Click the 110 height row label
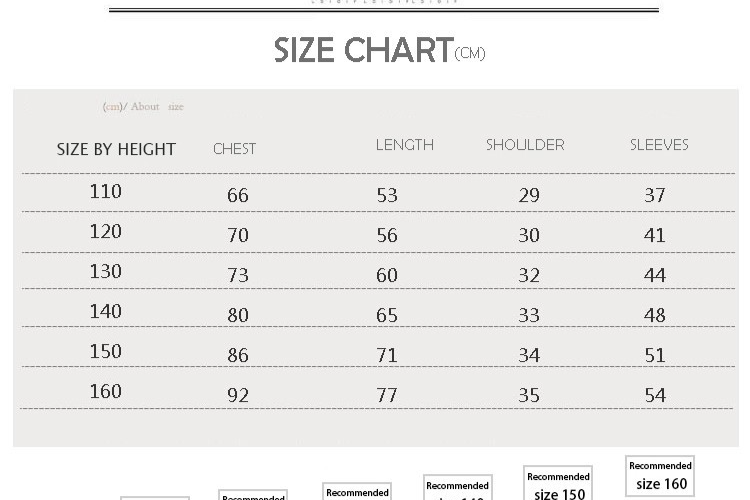750x500 pixels. pyautogui.click(x=105, y=191)
